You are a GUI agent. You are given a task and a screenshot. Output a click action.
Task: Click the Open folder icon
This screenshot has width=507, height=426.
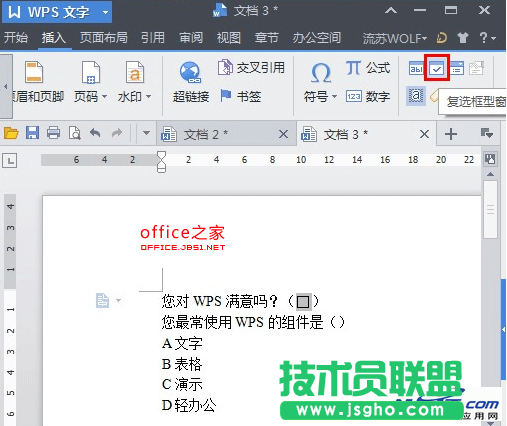[11, 133]
